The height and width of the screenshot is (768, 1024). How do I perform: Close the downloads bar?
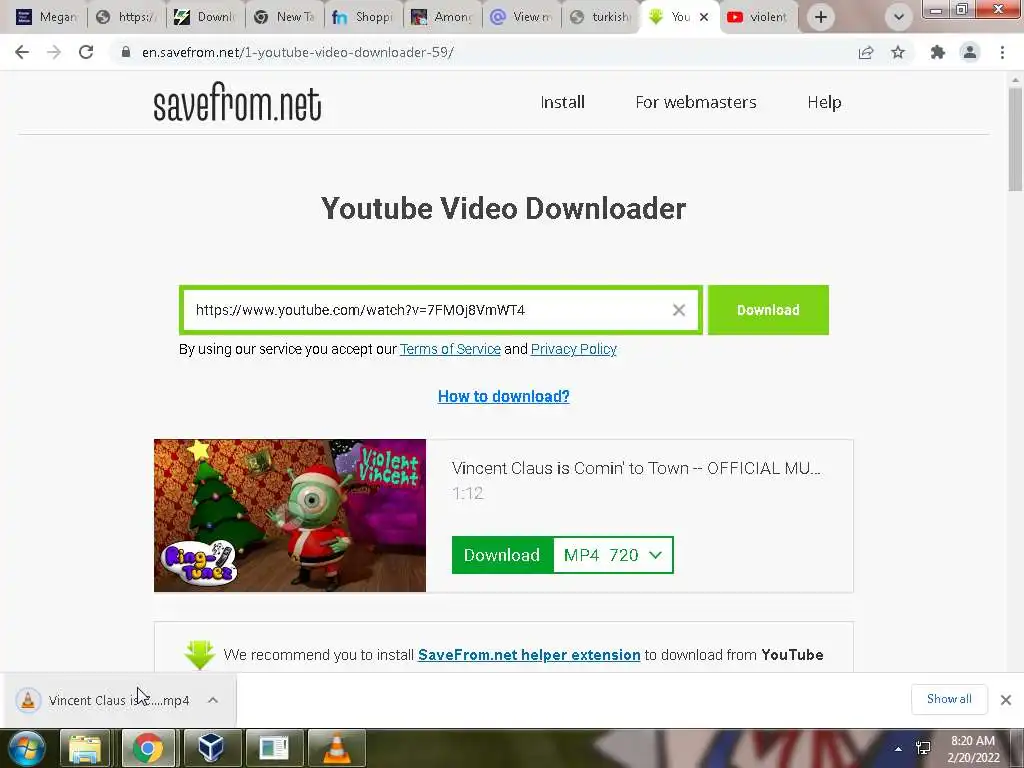[x=1006, y=700]
